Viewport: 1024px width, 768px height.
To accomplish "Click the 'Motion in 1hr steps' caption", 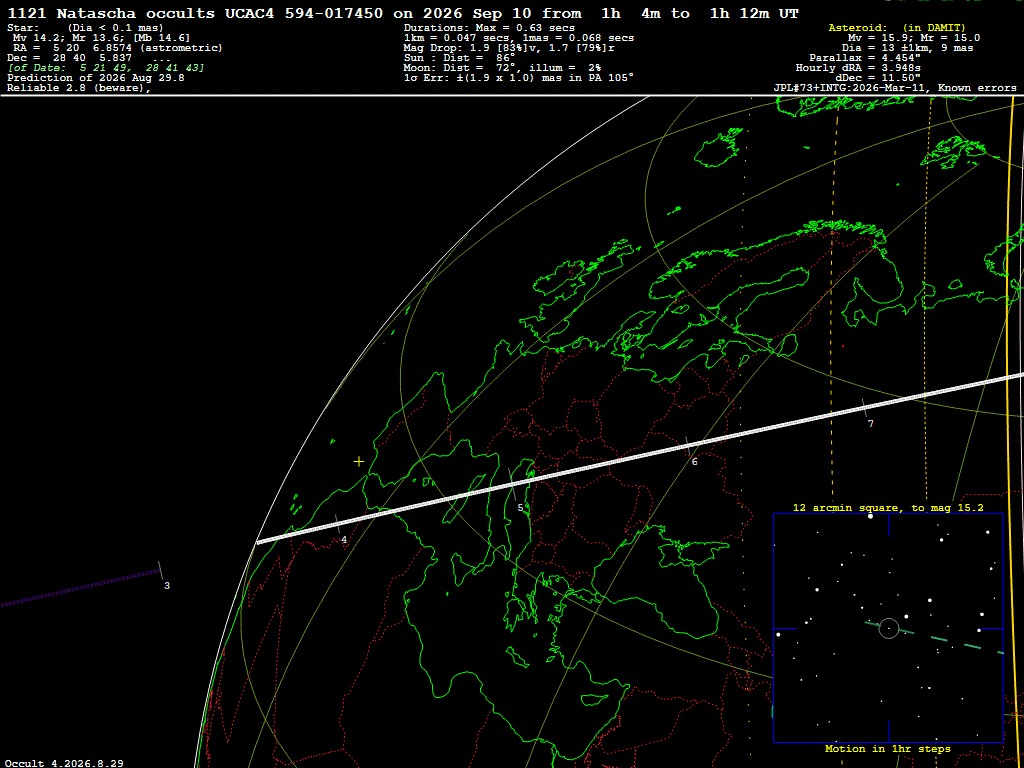I will tap(888, 748).
